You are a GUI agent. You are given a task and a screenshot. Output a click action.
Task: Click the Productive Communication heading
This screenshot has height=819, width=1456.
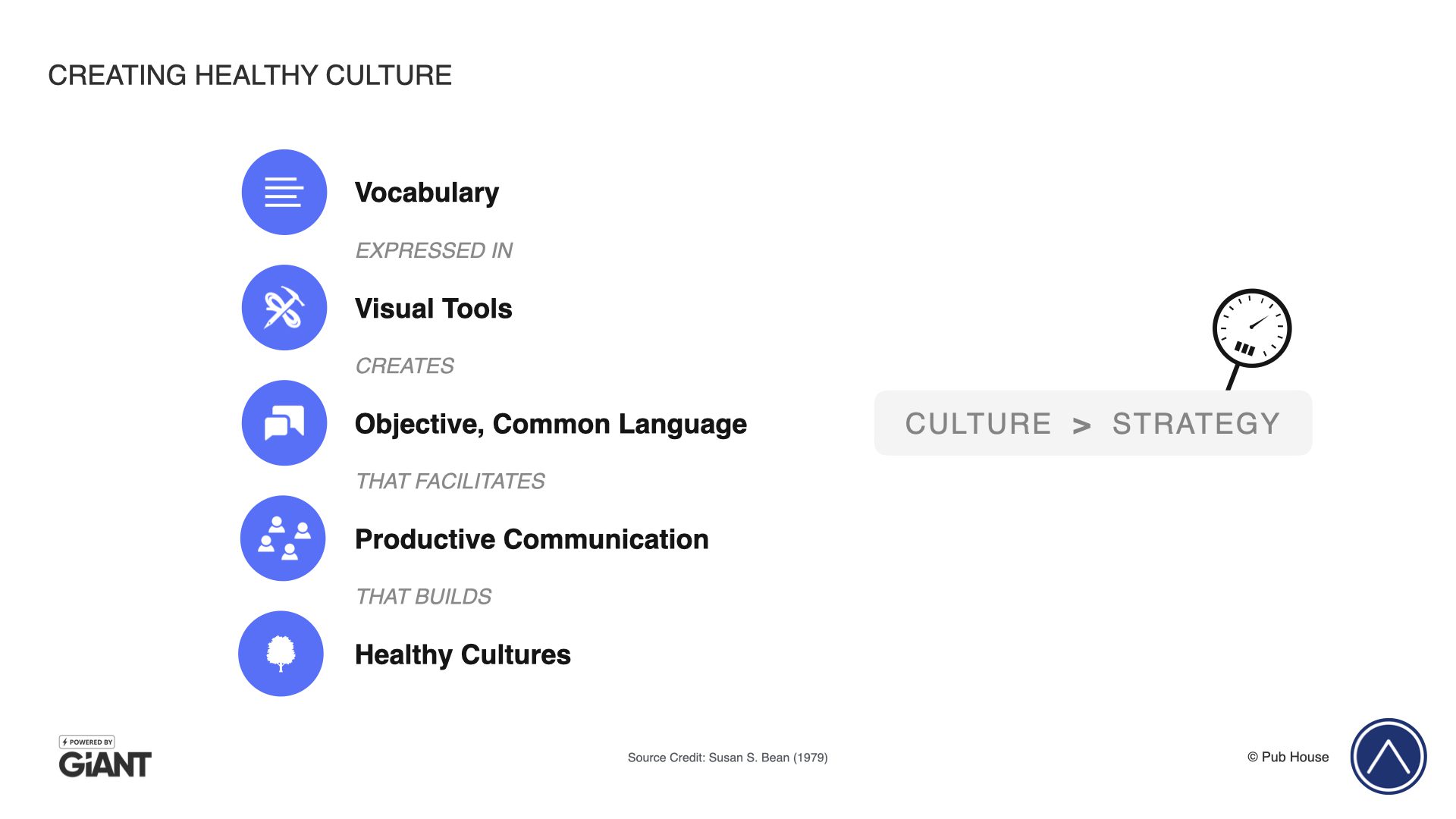(532, 539)
